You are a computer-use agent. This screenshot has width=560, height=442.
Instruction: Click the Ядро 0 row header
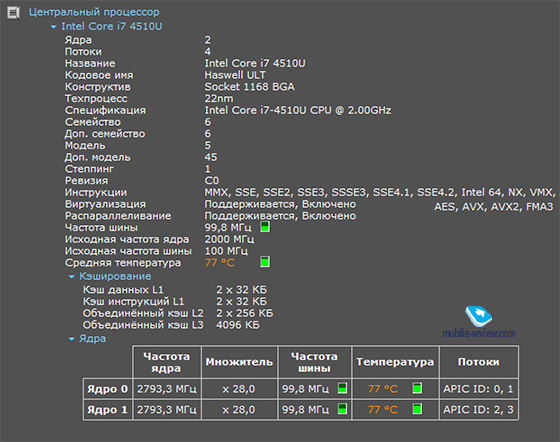point(108,389)
